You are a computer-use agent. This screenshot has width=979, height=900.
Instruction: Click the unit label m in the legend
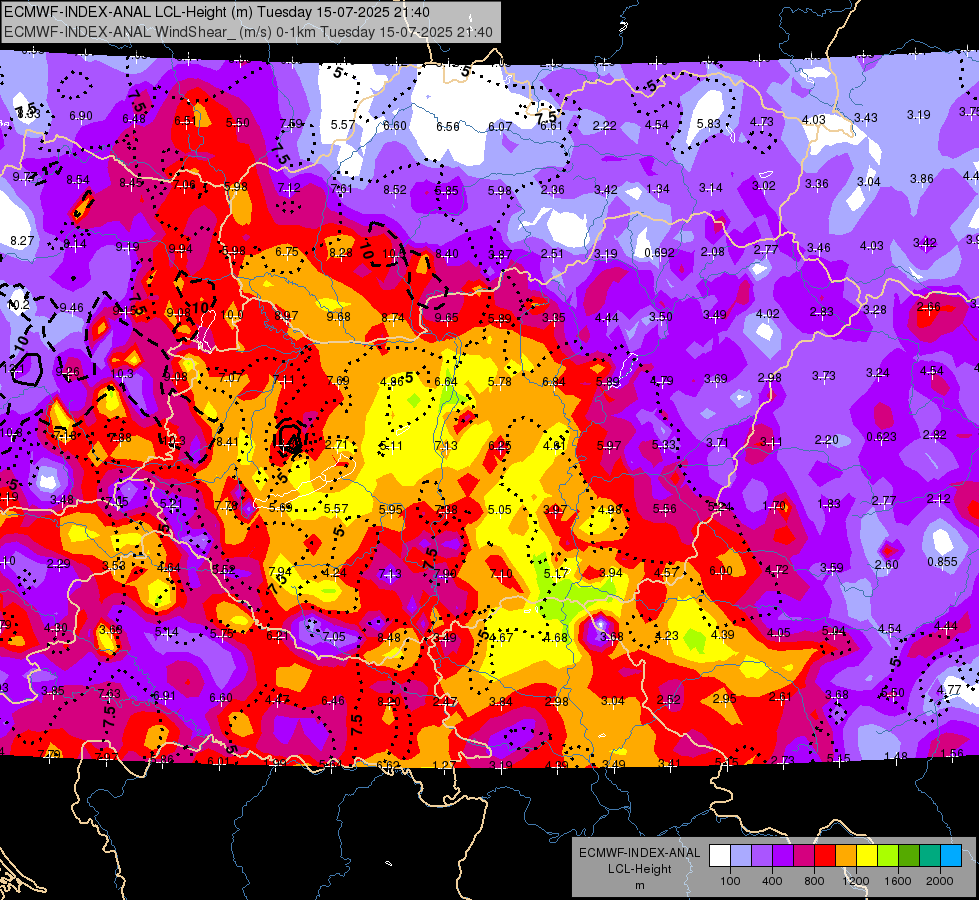640,885
